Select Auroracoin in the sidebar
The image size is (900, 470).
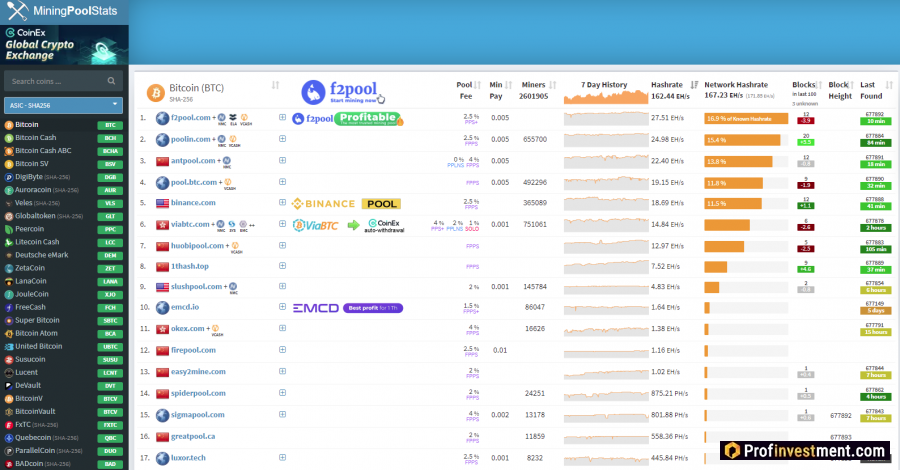tap(33, 190)
